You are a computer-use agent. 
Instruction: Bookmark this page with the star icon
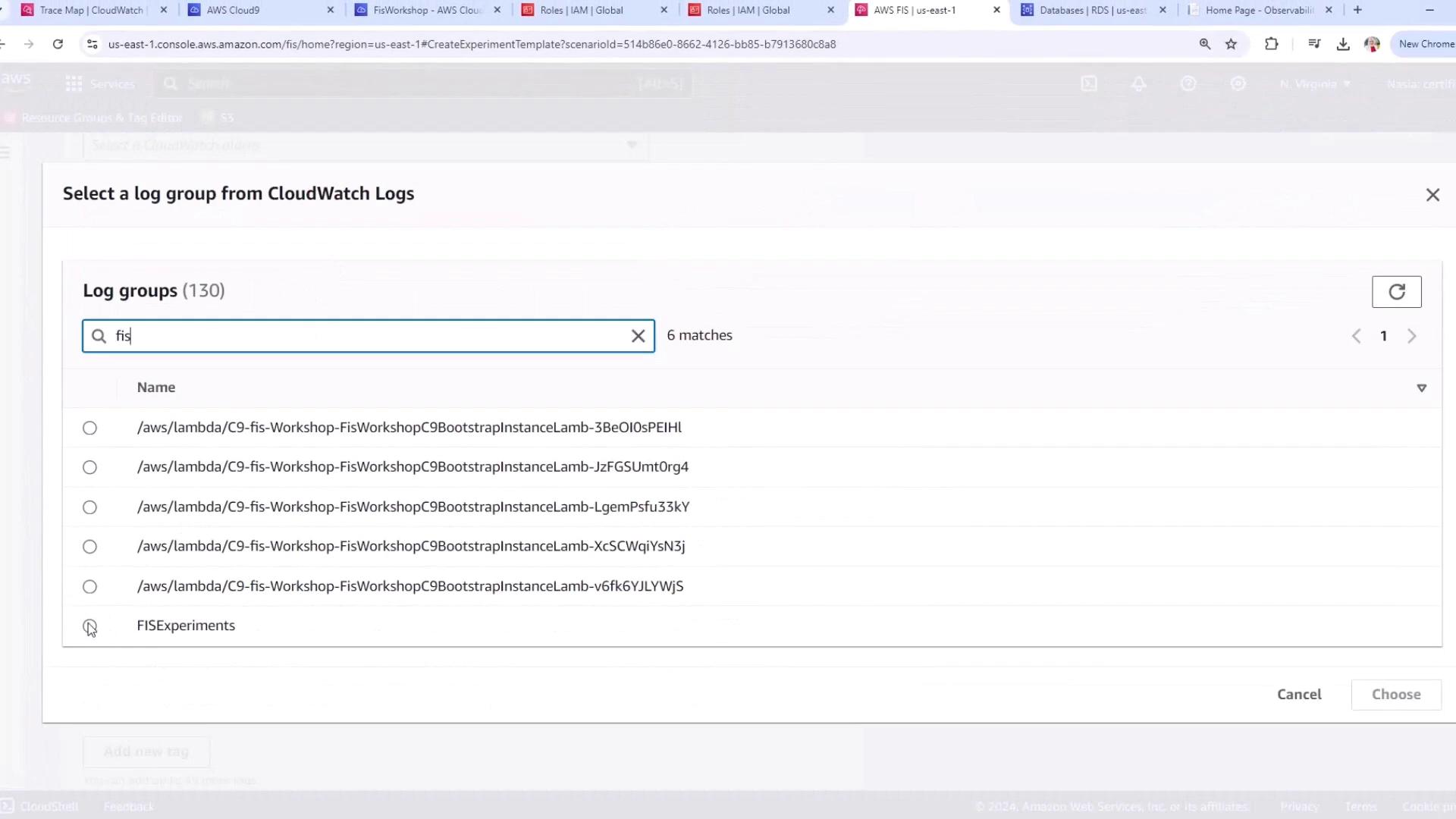coord(1231,44)
